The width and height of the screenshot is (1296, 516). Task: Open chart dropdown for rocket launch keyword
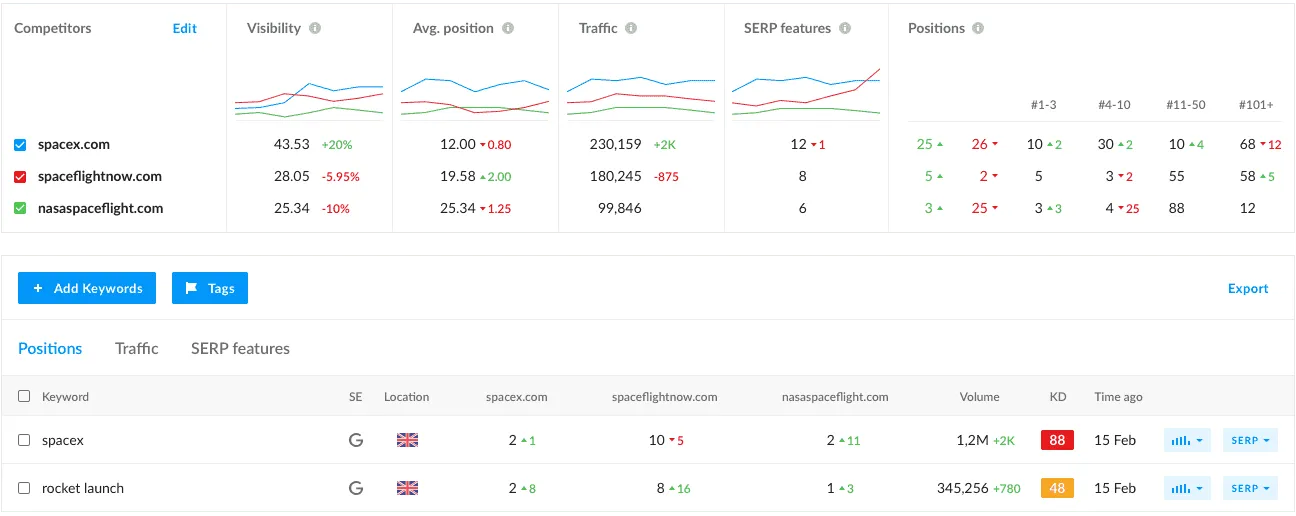pyautogui.click(x=1187, y=488)
